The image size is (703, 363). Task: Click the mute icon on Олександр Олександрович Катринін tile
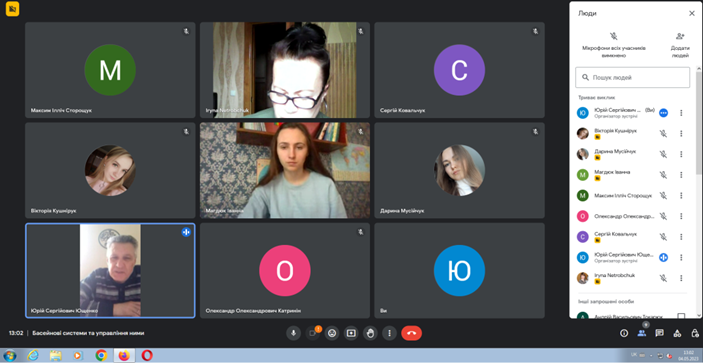point(360,232)
